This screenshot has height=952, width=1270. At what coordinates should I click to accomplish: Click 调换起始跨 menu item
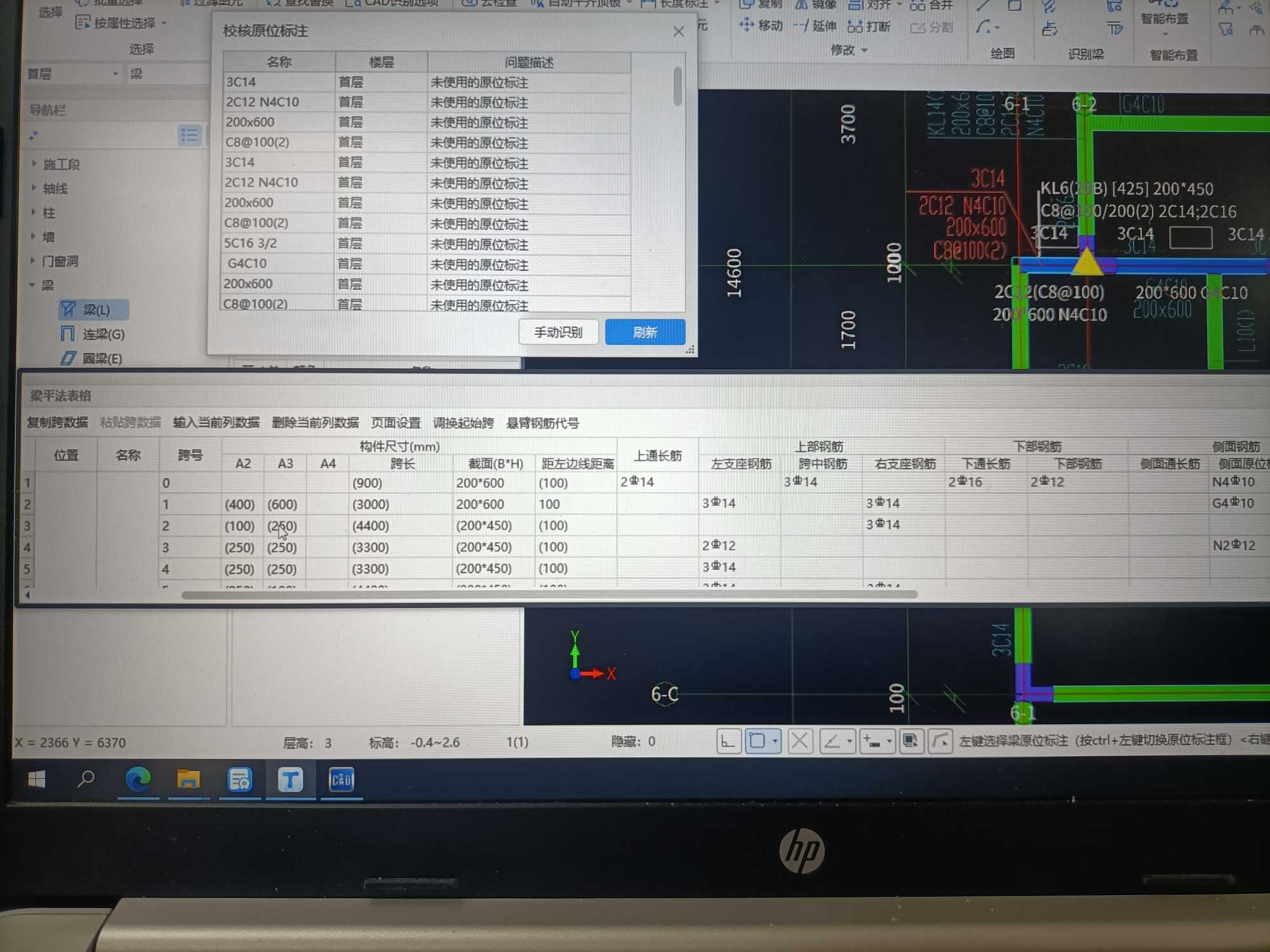[463, 423]
